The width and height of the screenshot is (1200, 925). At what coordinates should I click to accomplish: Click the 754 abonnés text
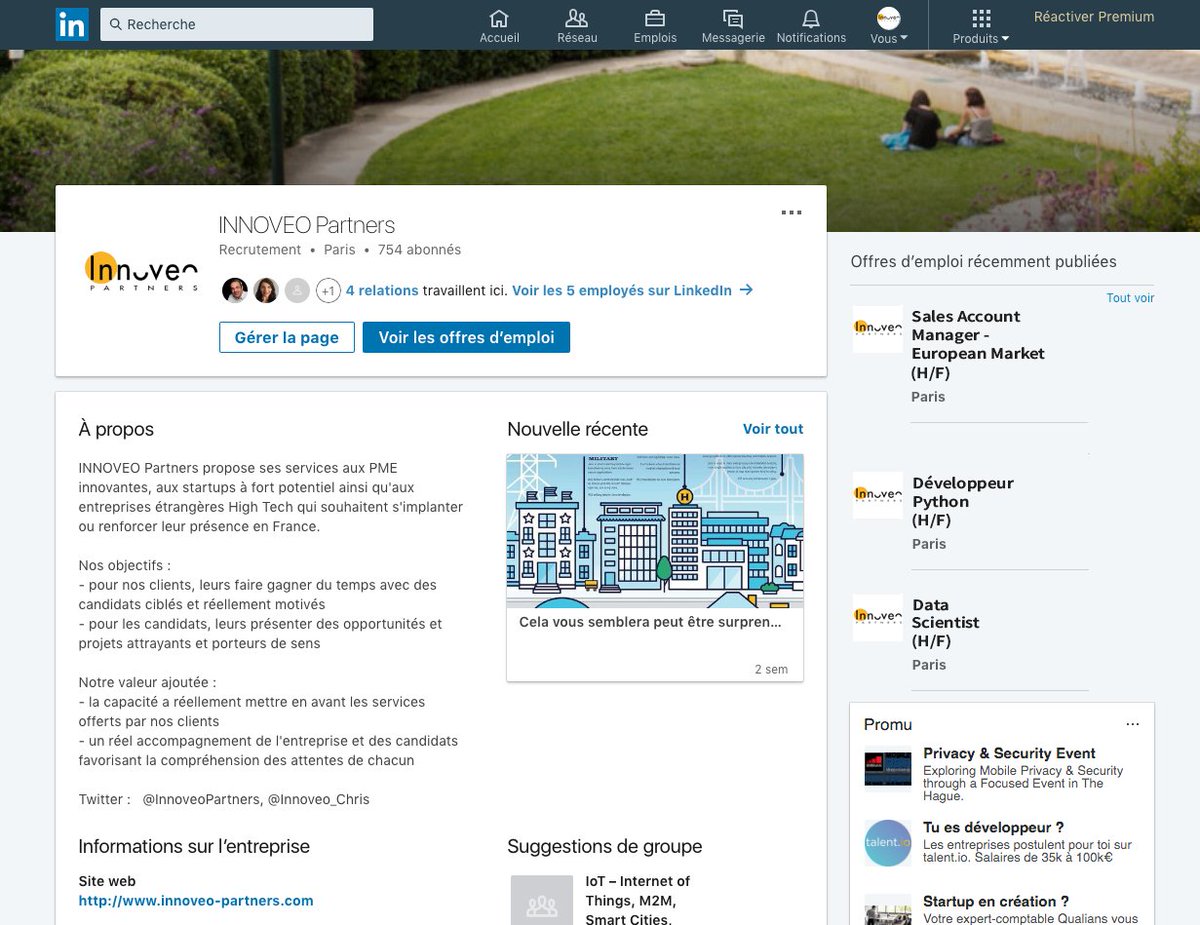(419, 250)
